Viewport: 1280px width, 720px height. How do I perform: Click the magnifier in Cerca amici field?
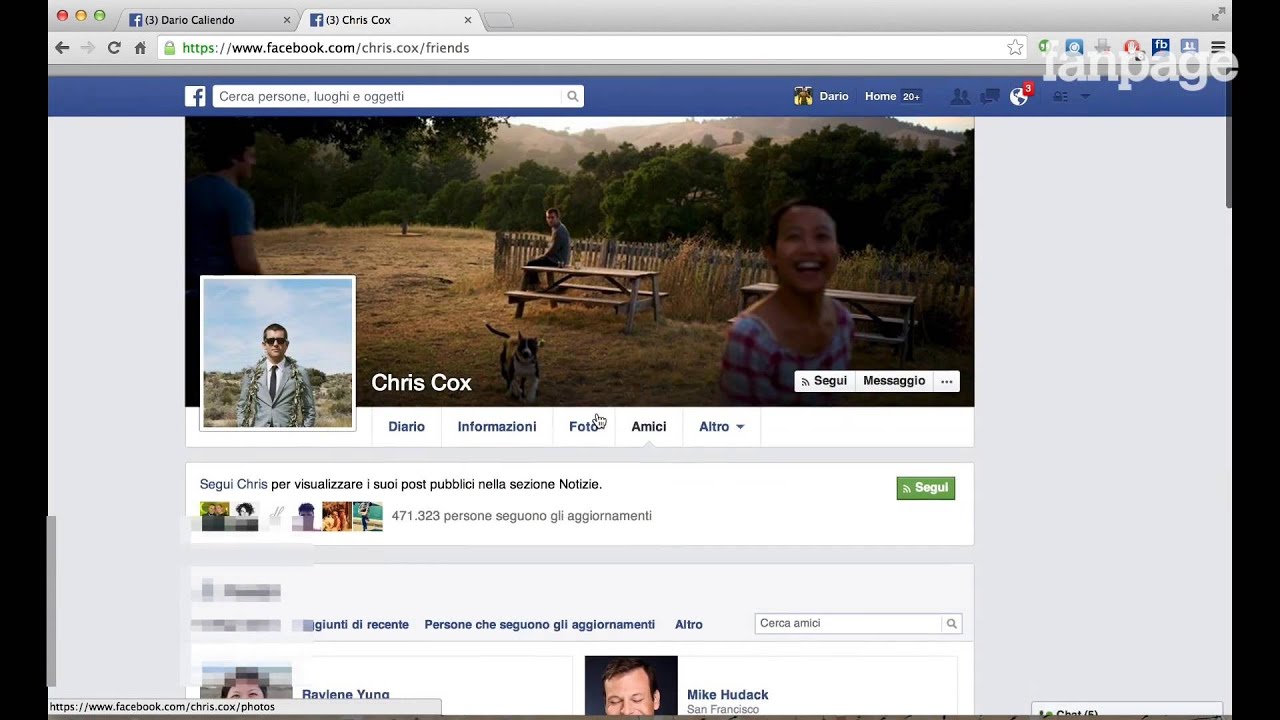point(952,623)
